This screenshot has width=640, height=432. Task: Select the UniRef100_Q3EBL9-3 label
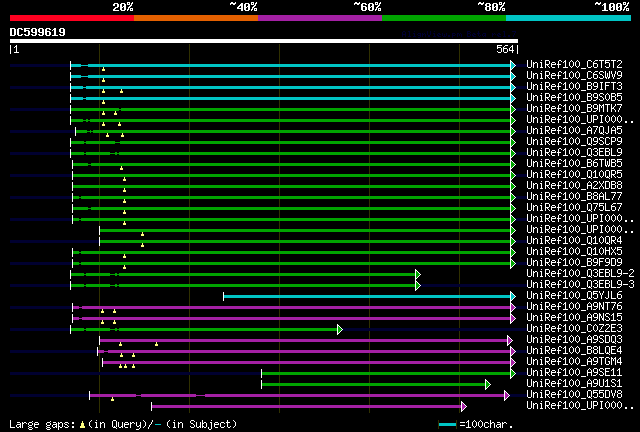[580, 285]
